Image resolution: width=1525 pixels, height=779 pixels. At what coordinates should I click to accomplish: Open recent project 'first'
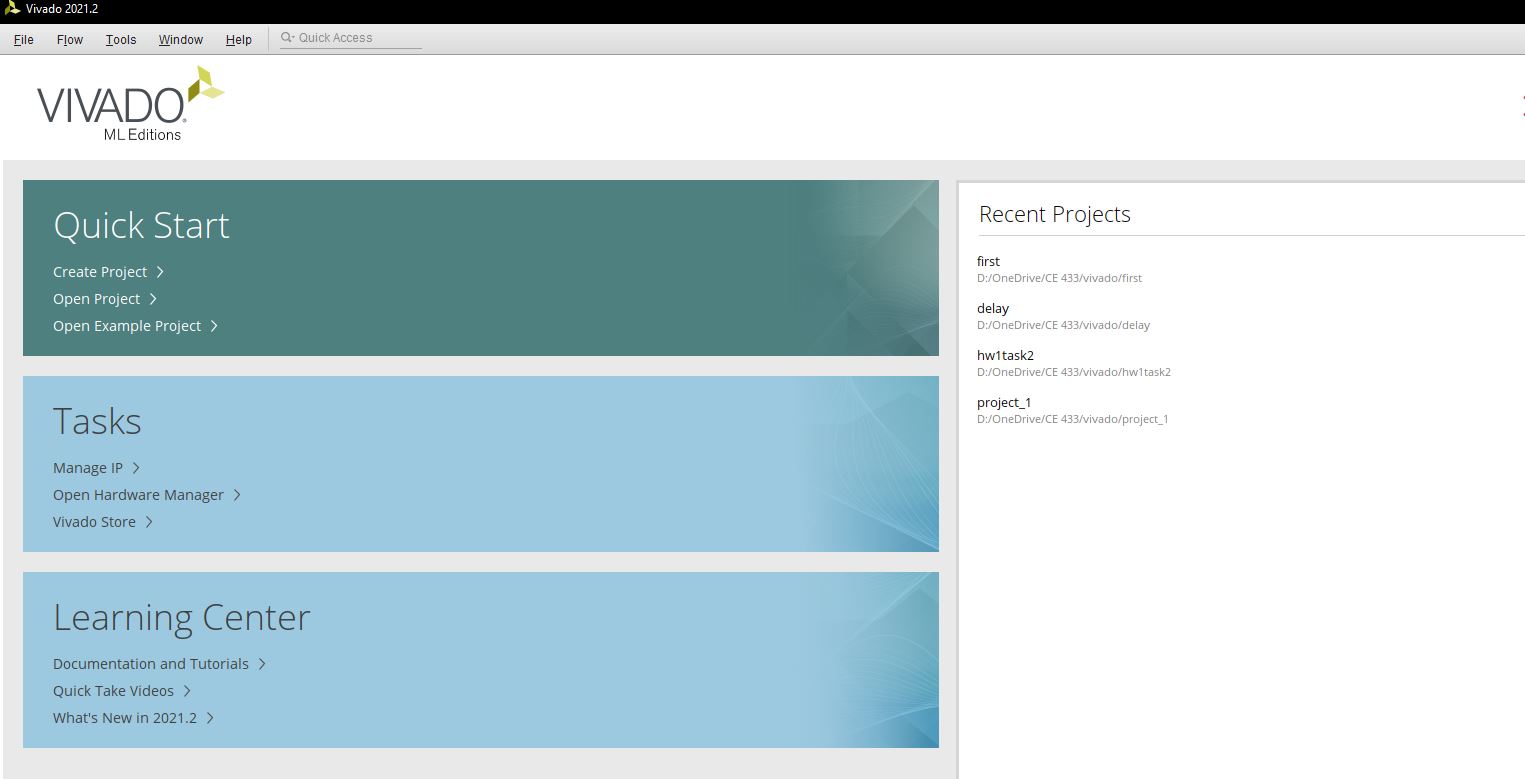(x=988, y=261)
